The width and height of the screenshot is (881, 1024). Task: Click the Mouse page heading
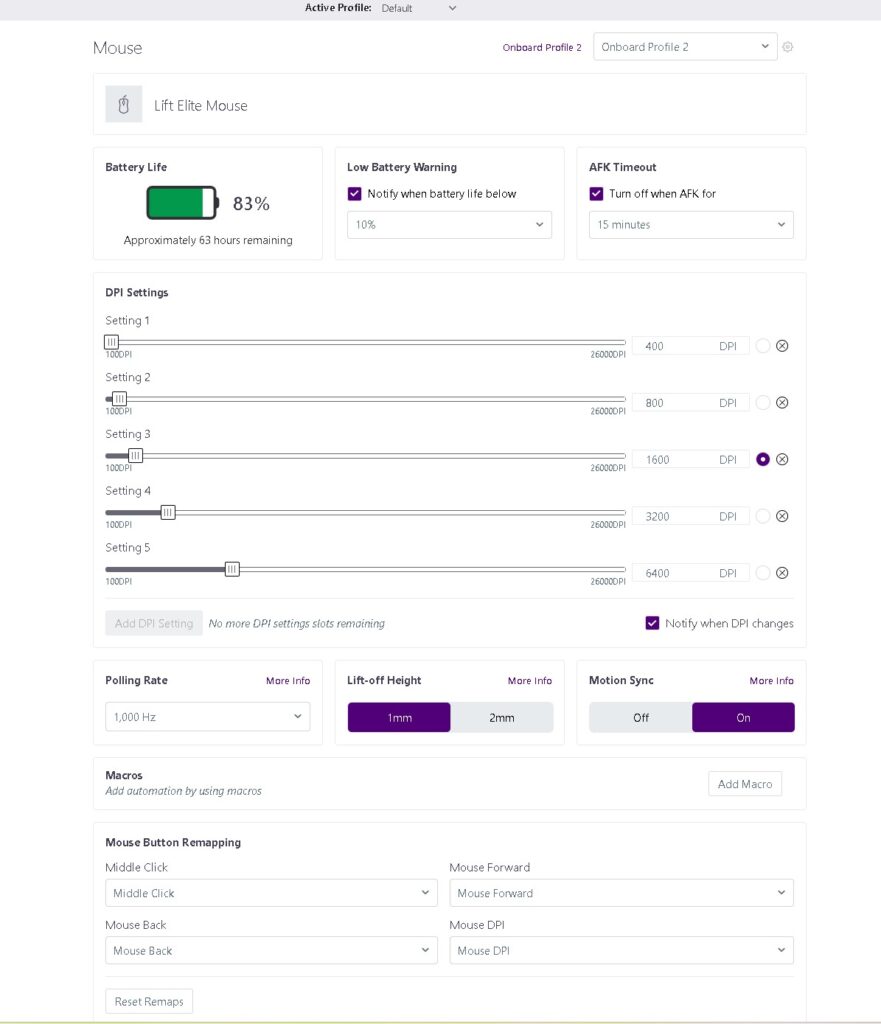(118, 48)
